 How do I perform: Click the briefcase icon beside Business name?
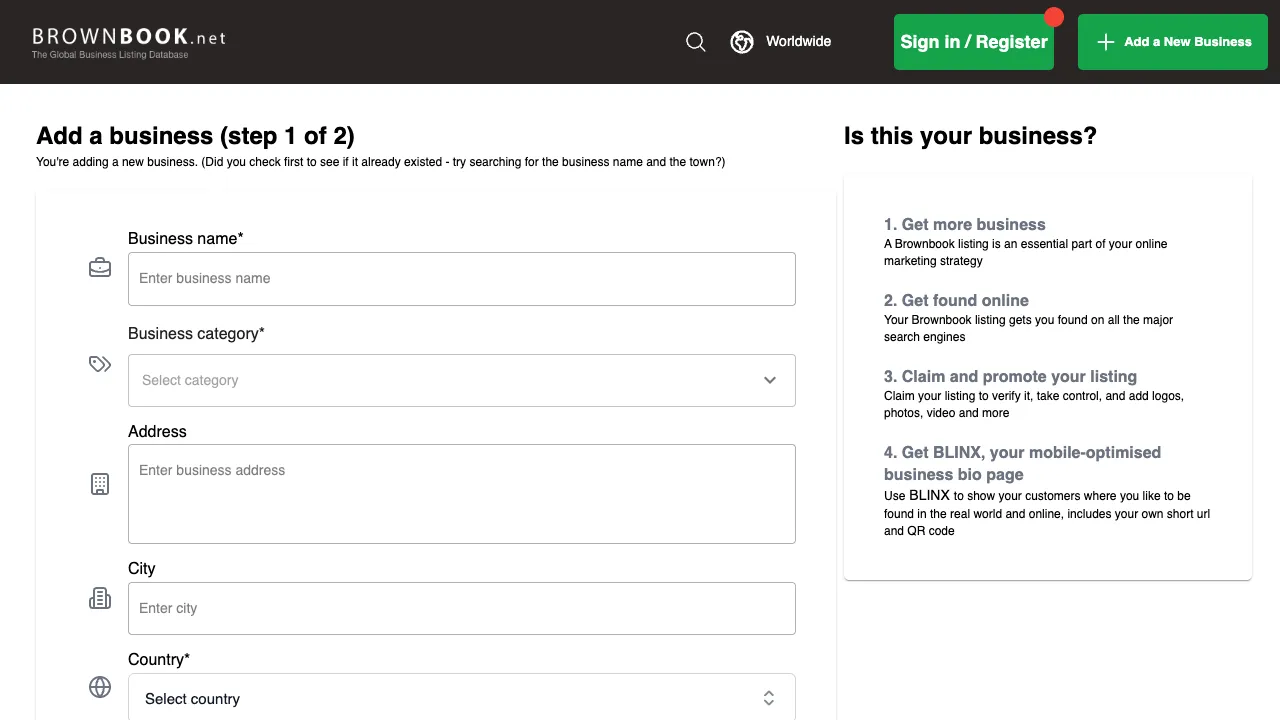(100, 268)
